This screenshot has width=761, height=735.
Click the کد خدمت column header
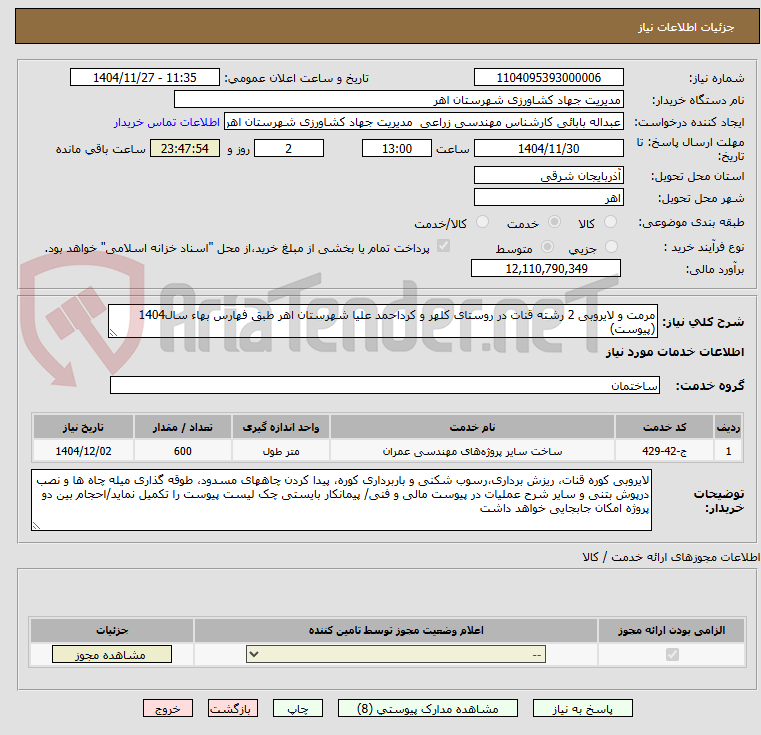pyautogui.click(x=664, y=427)
